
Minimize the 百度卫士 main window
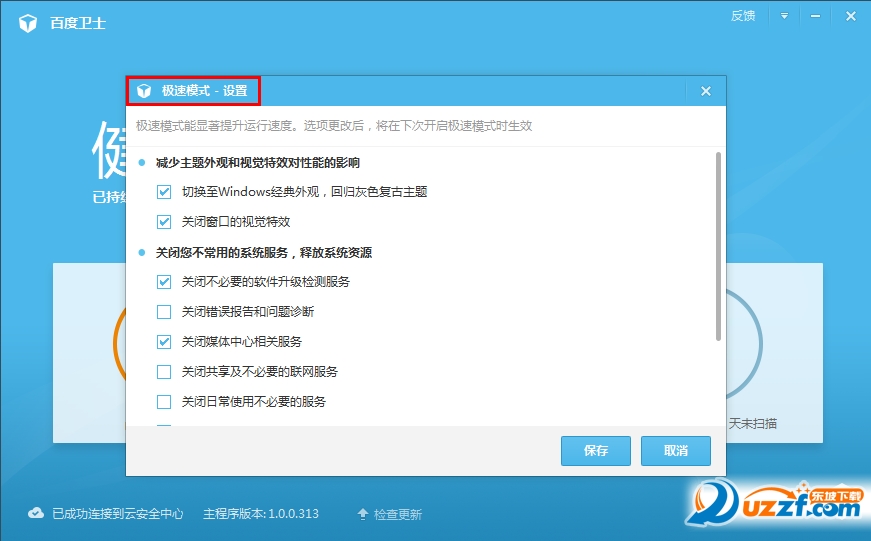(x=817, y=16)
